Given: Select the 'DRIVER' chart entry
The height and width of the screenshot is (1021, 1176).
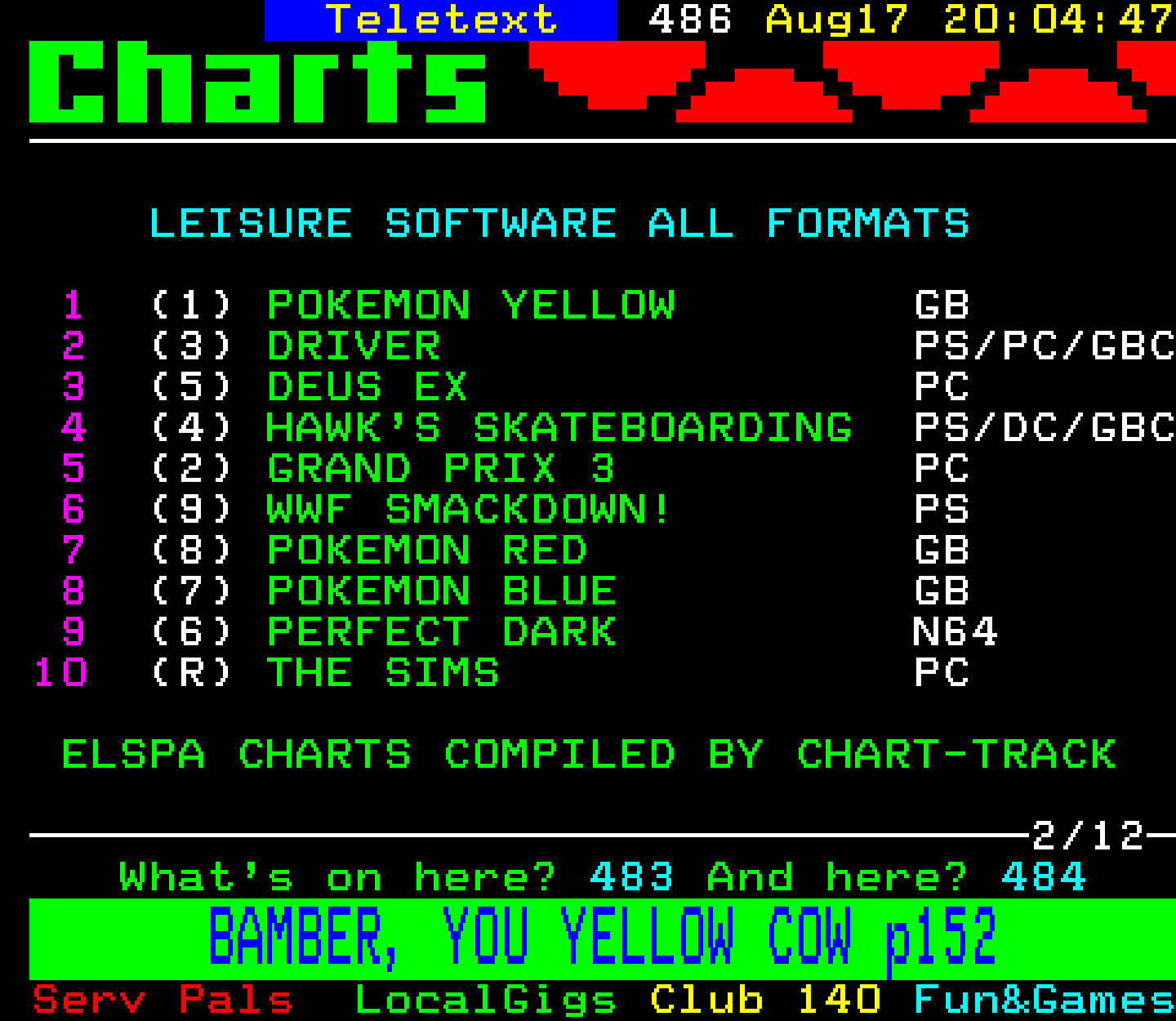Looking at the screenshot, I should 354,346.
